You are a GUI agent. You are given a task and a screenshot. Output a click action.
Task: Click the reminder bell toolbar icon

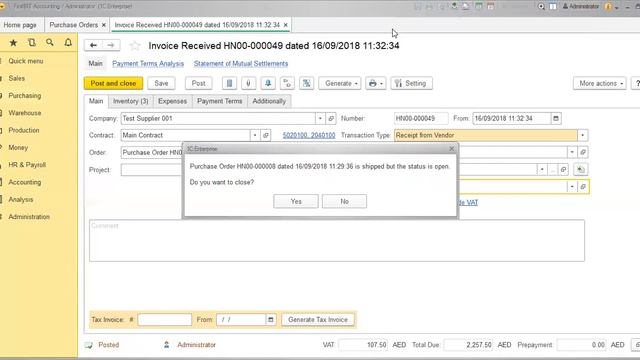point(268,83)
